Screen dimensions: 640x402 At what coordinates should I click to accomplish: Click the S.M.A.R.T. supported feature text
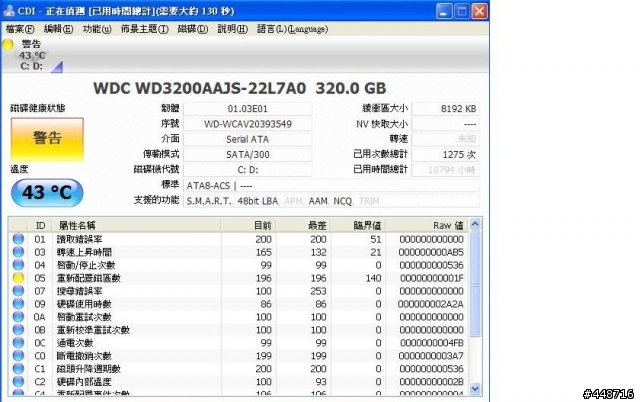point(209,201)
